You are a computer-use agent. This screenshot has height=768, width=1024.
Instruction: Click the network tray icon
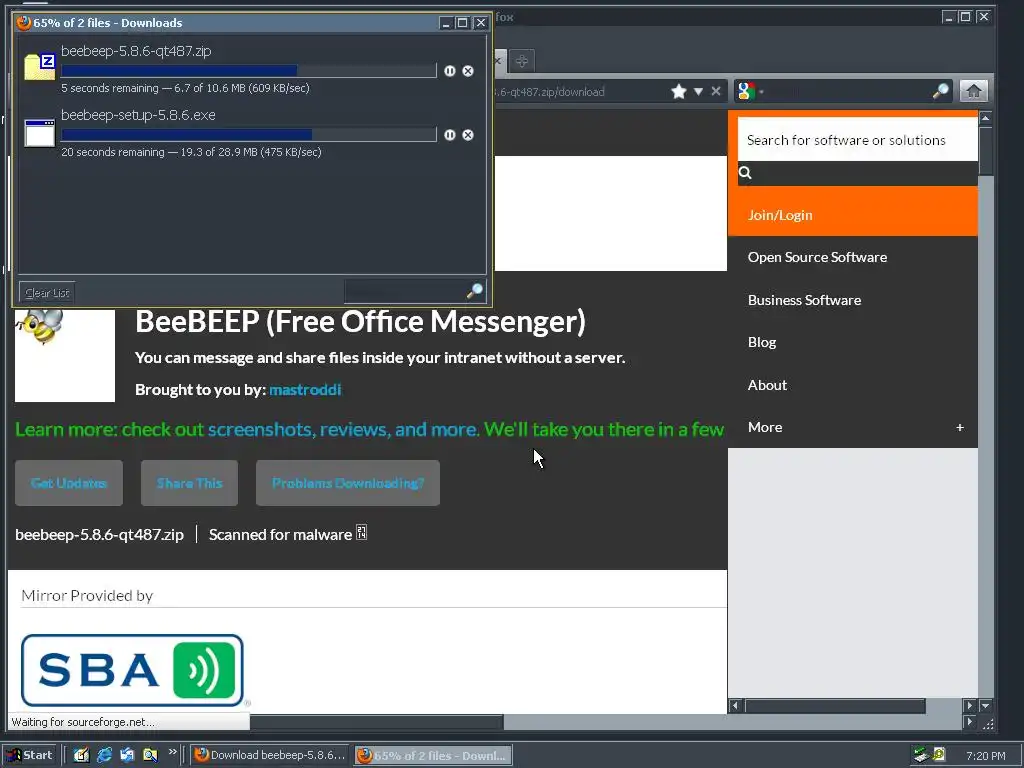point(921,756)
